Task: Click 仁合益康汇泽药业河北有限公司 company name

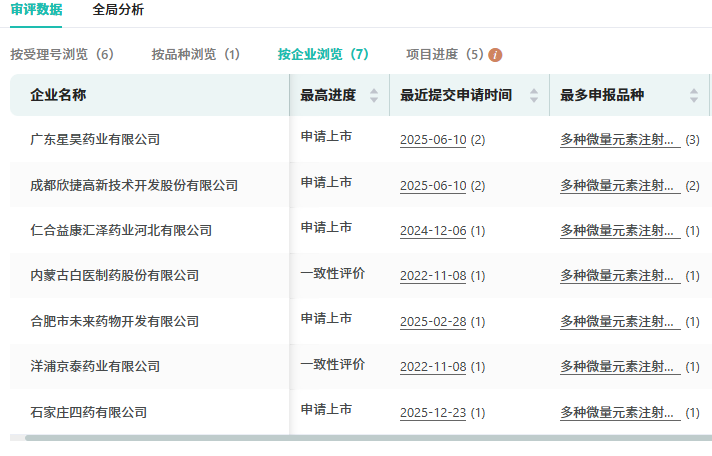Action: [121, 231]
